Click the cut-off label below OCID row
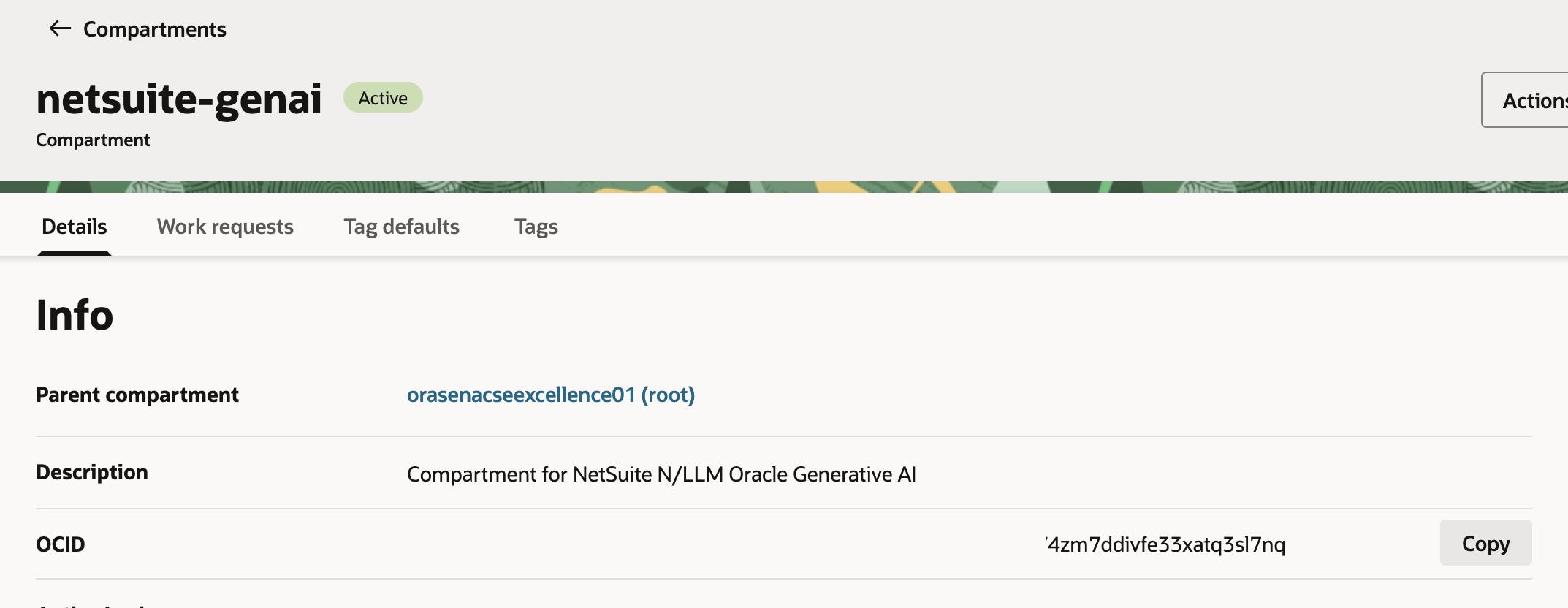Image resolution: width=1568 pixels, height=608 pixels. tap(91, 604)
